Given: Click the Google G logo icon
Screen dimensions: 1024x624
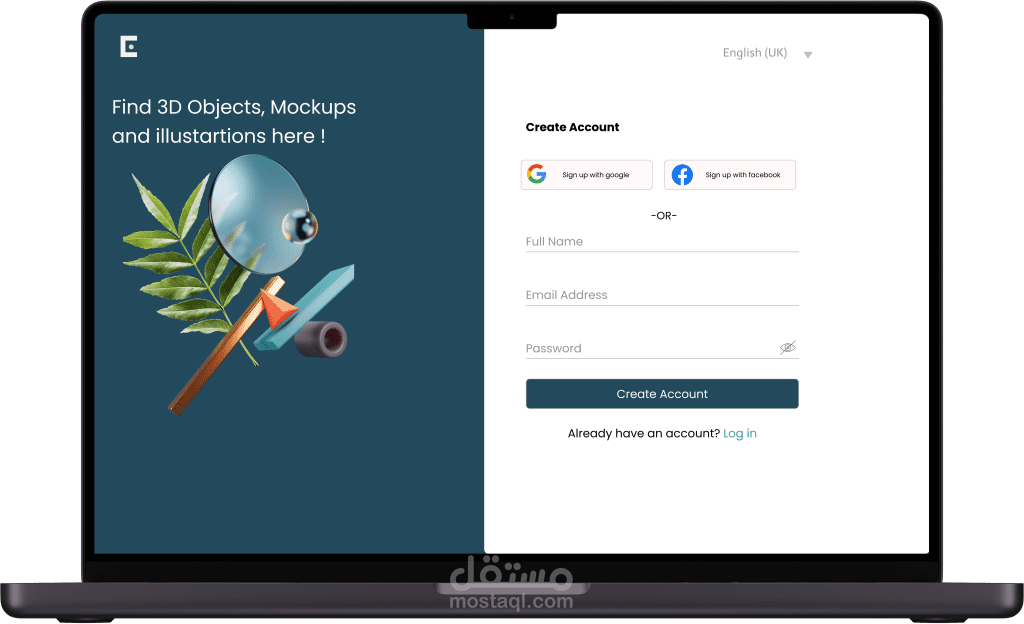Looking at the screenshot, I should 537,174.
